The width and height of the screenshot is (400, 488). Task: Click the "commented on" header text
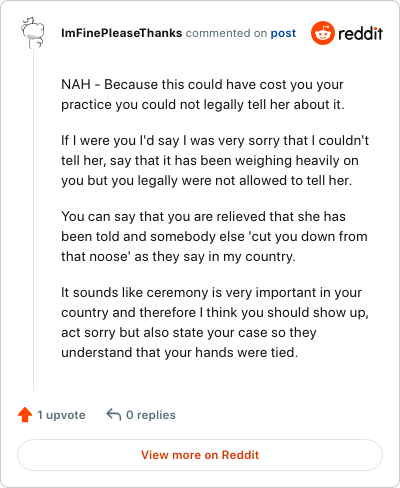click(x=226, y=33)
